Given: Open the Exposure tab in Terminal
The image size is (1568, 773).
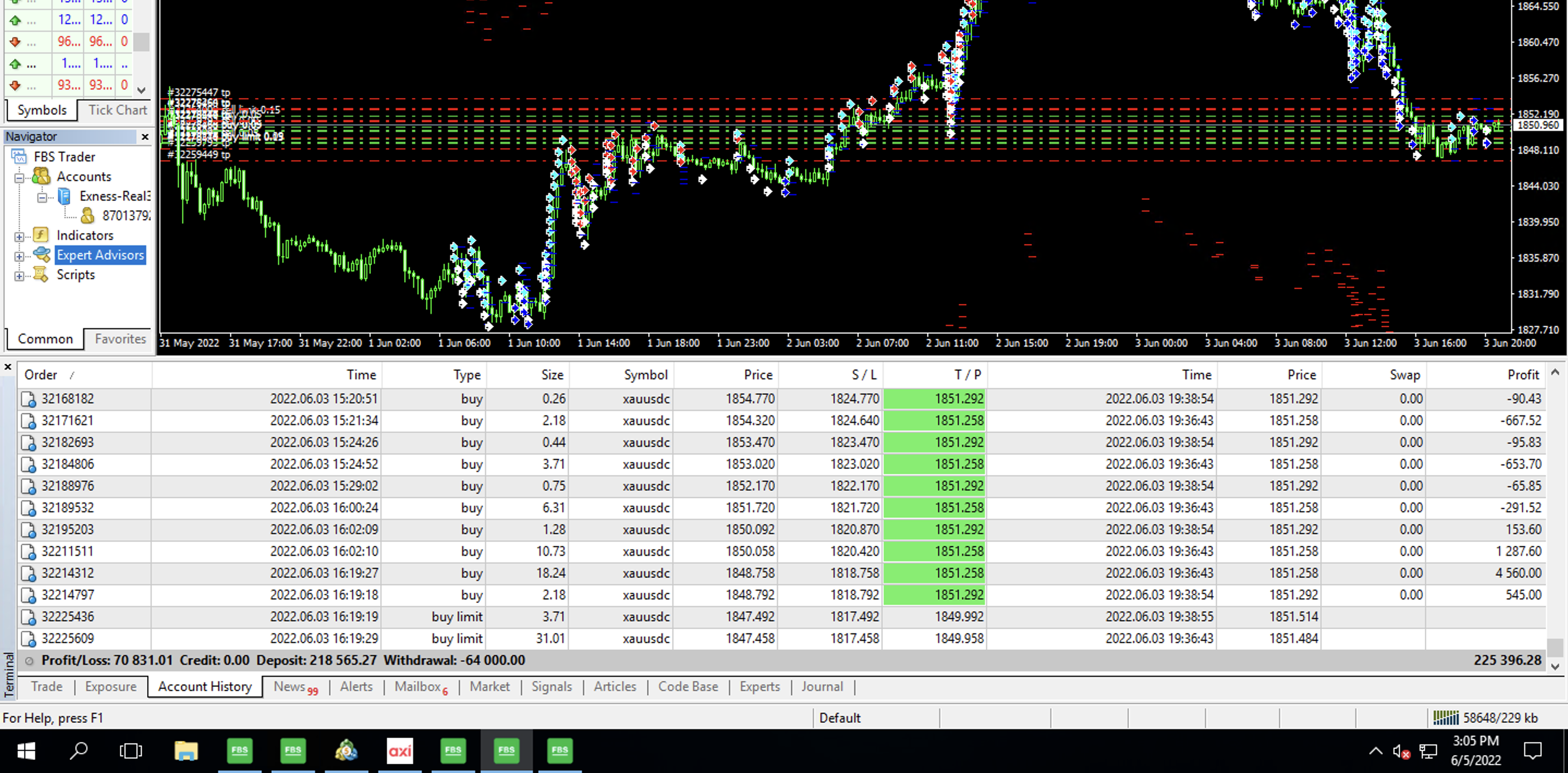Looking at the screenshot, I should point(111,686).
